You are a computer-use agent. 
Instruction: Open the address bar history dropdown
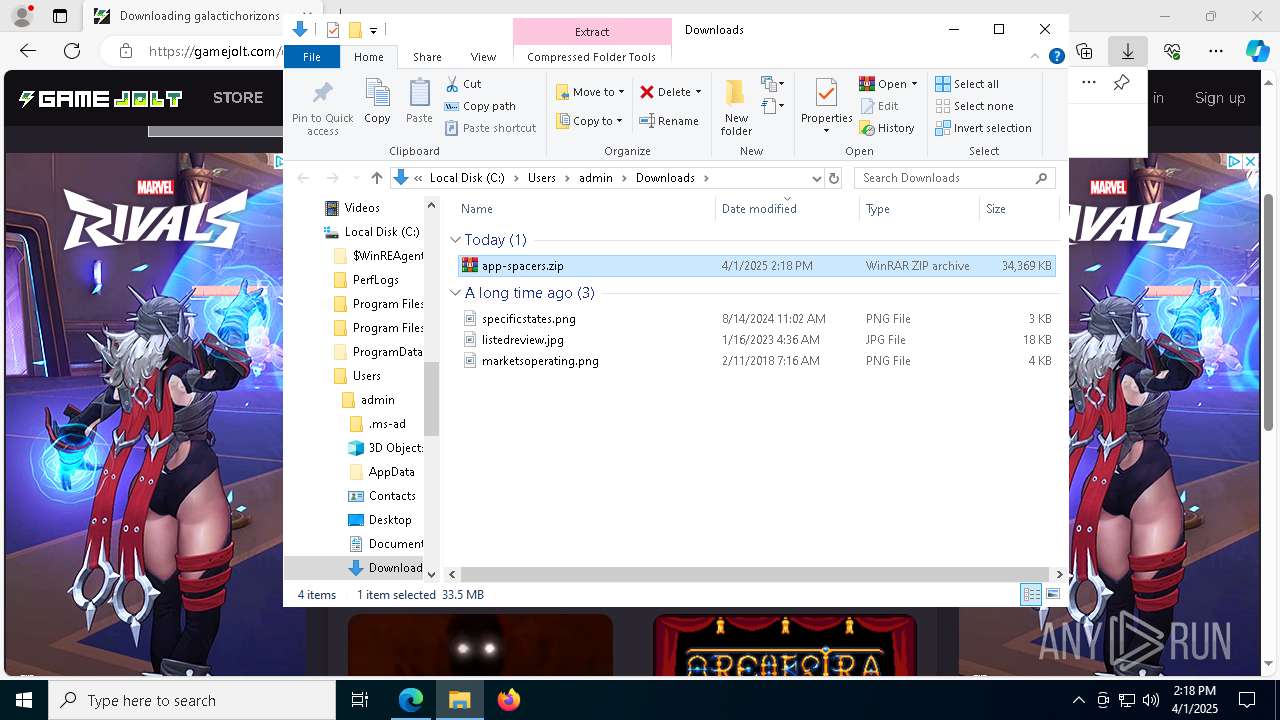click(x=816, y=178)
